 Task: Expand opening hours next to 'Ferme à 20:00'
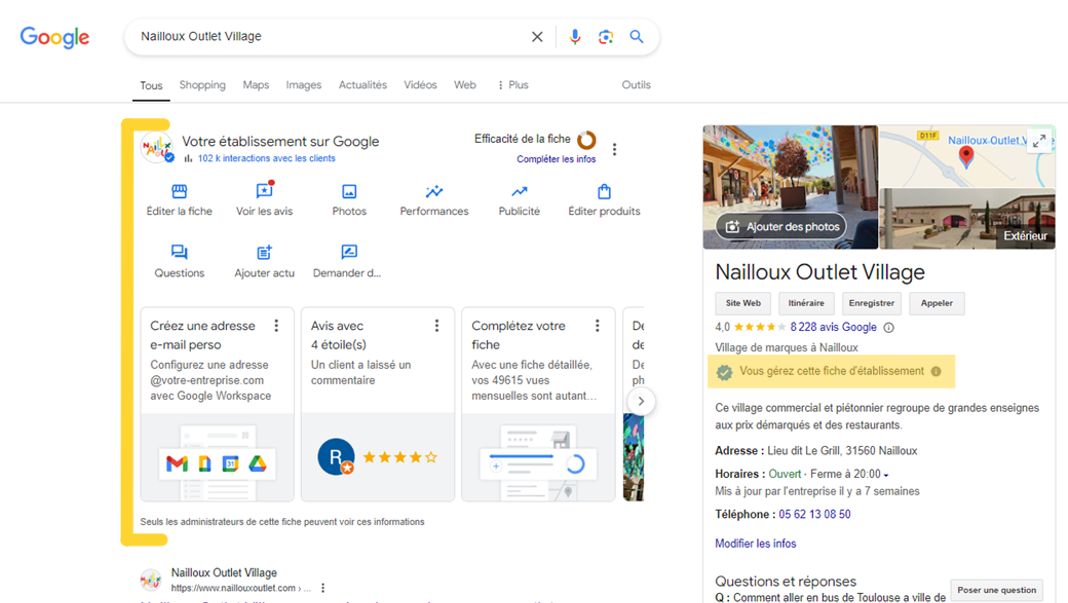click(x=886, y=475)
